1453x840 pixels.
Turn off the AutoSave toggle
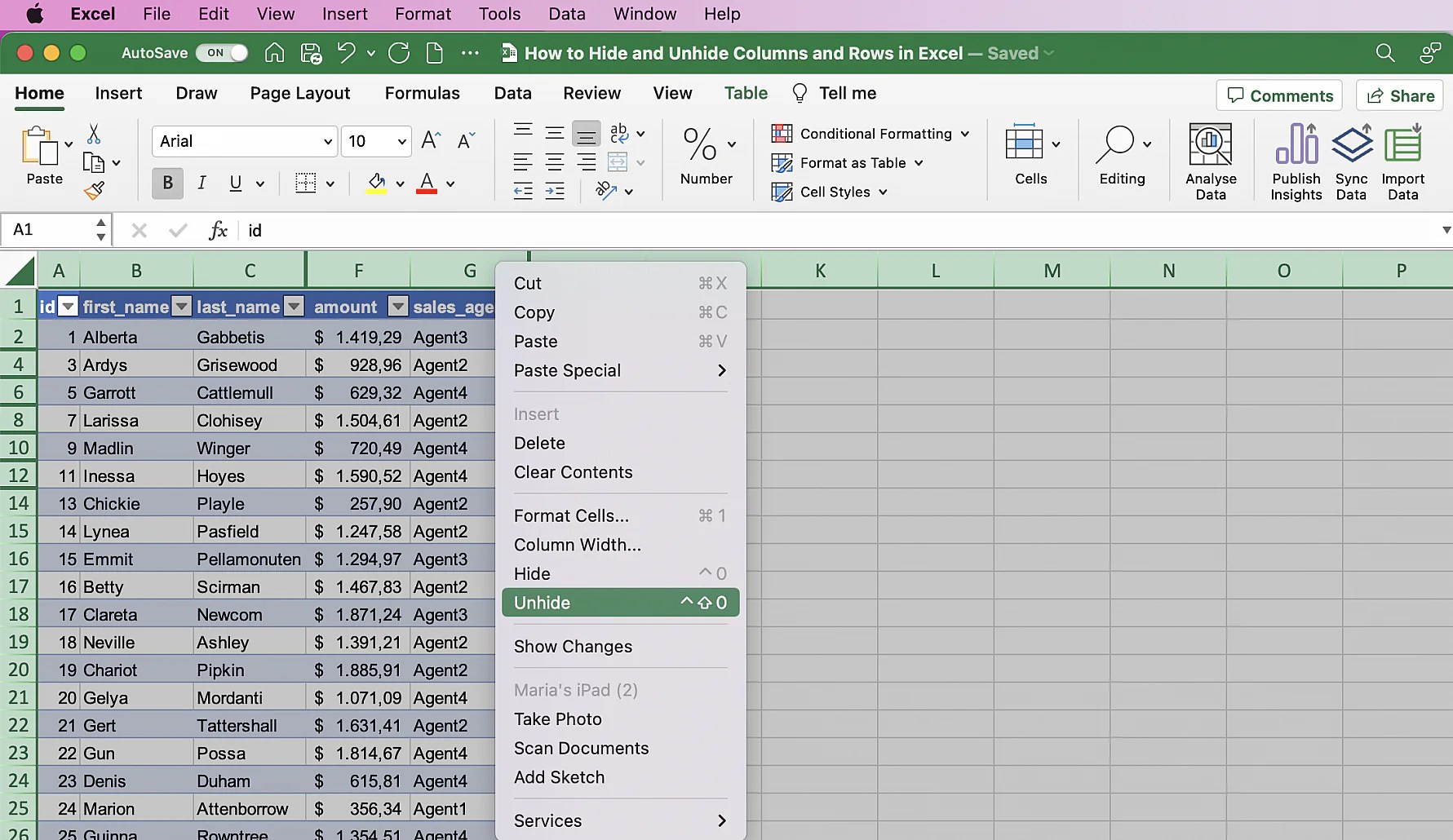[221, 52]
